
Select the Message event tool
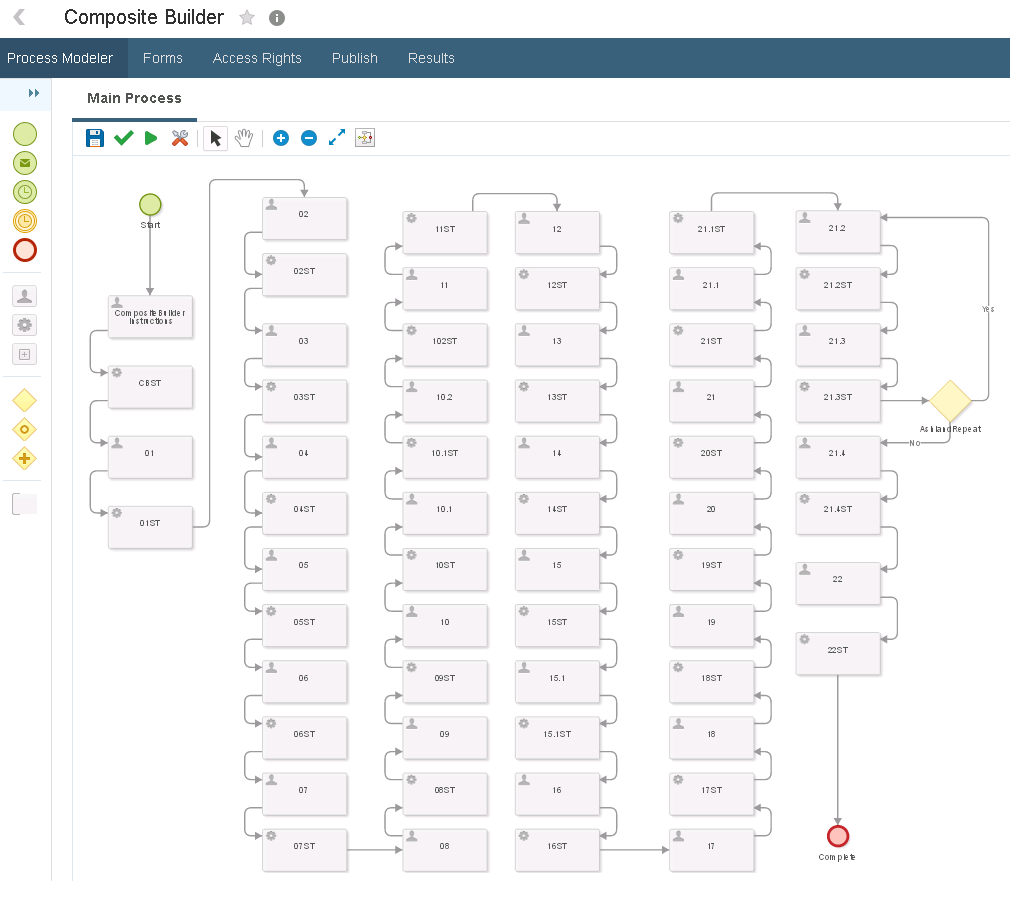coord(24,162)
